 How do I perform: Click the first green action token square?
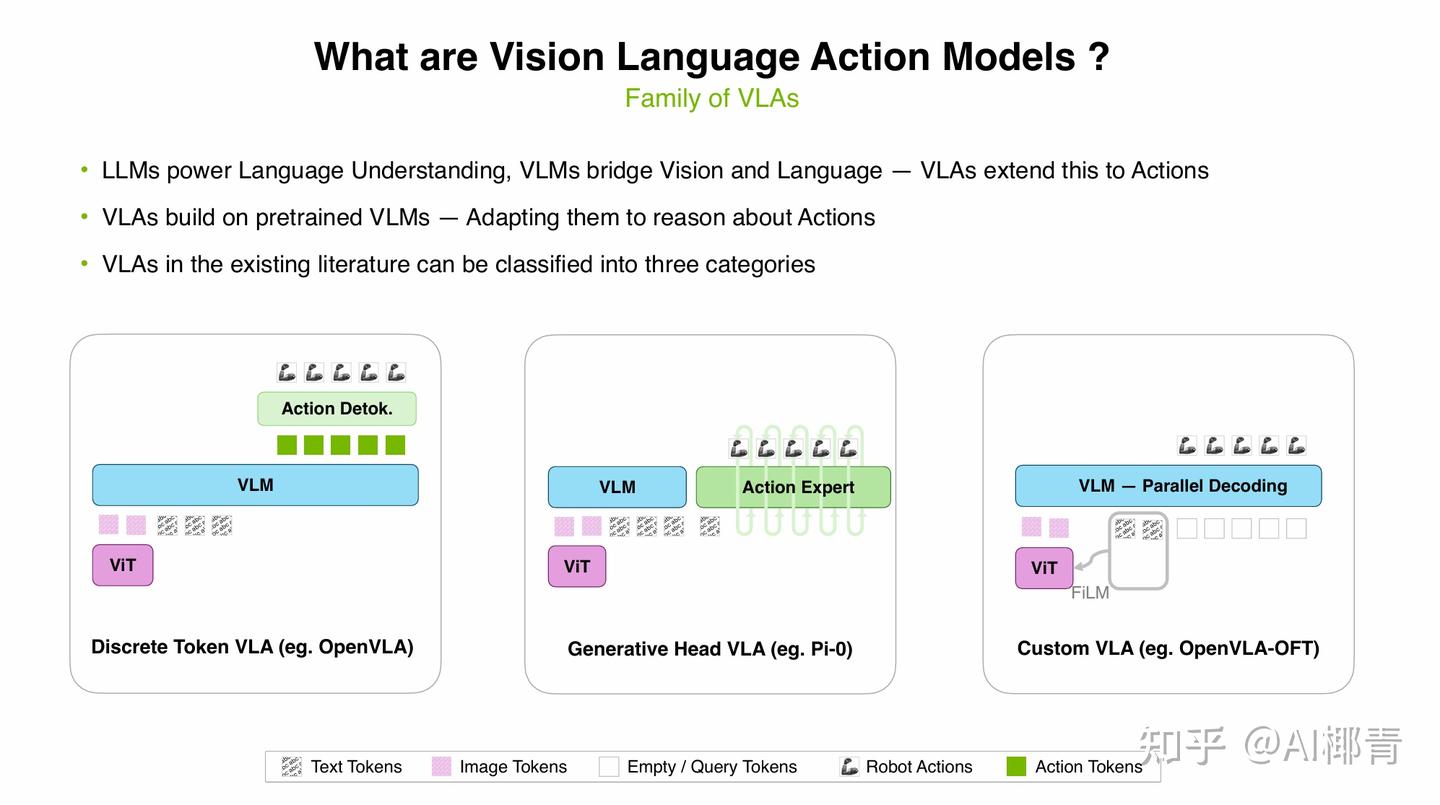287,445
